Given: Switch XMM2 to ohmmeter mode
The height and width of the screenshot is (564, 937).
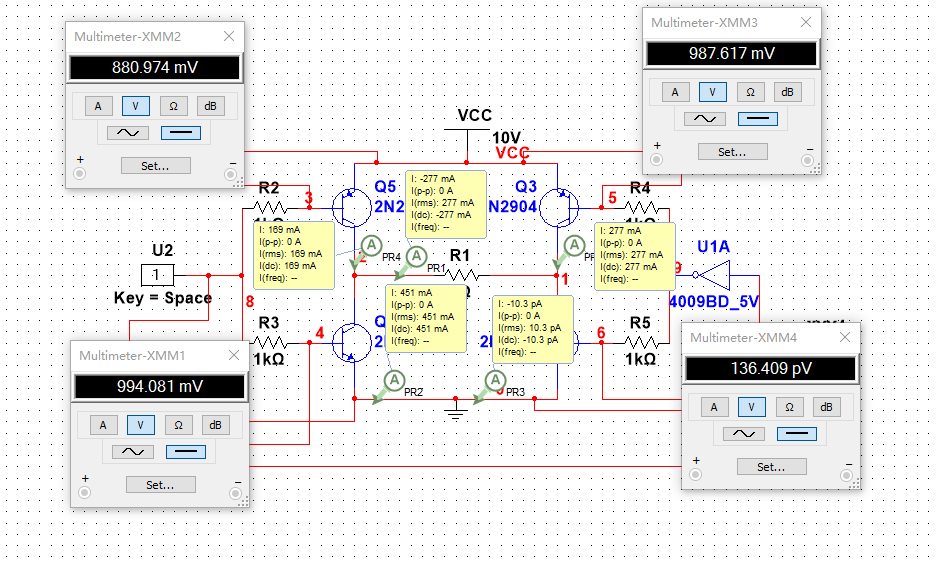Looking at the screenshot, I should (x=173, y=106).
